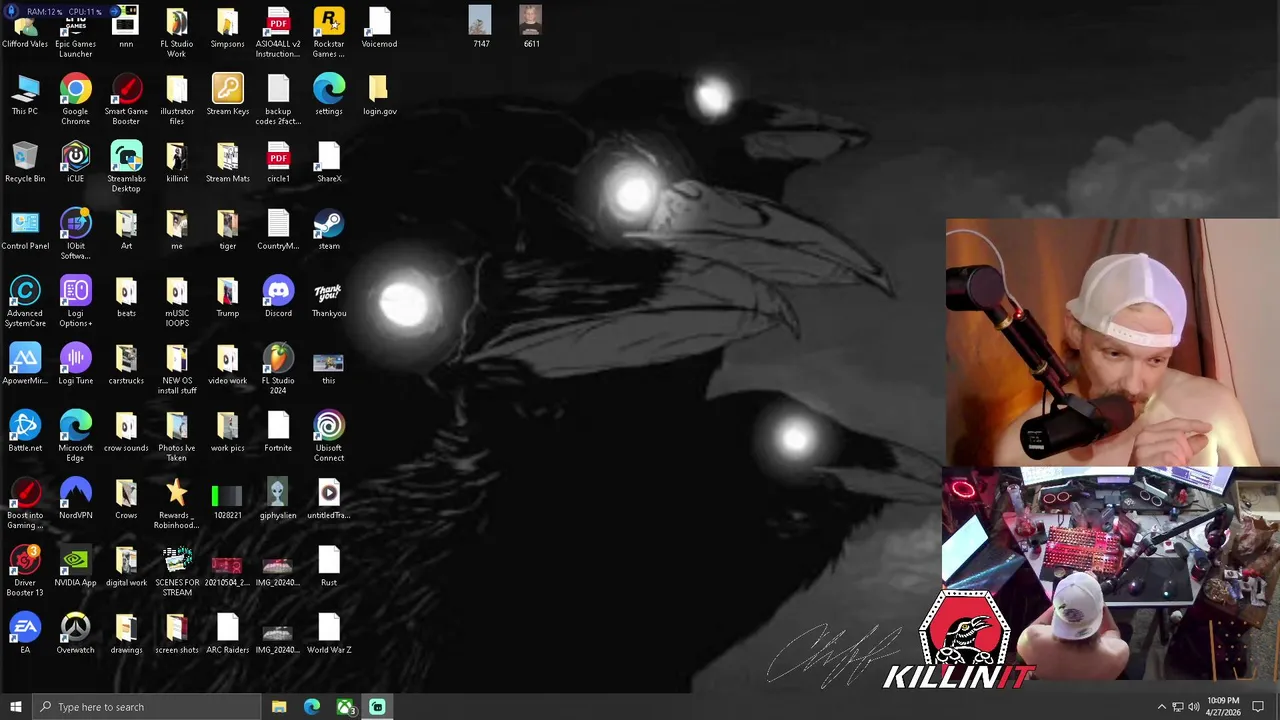Screen dimensions: 1280x720
Task: Select the Stream Mats folder
Action: [x=227, y=162]
